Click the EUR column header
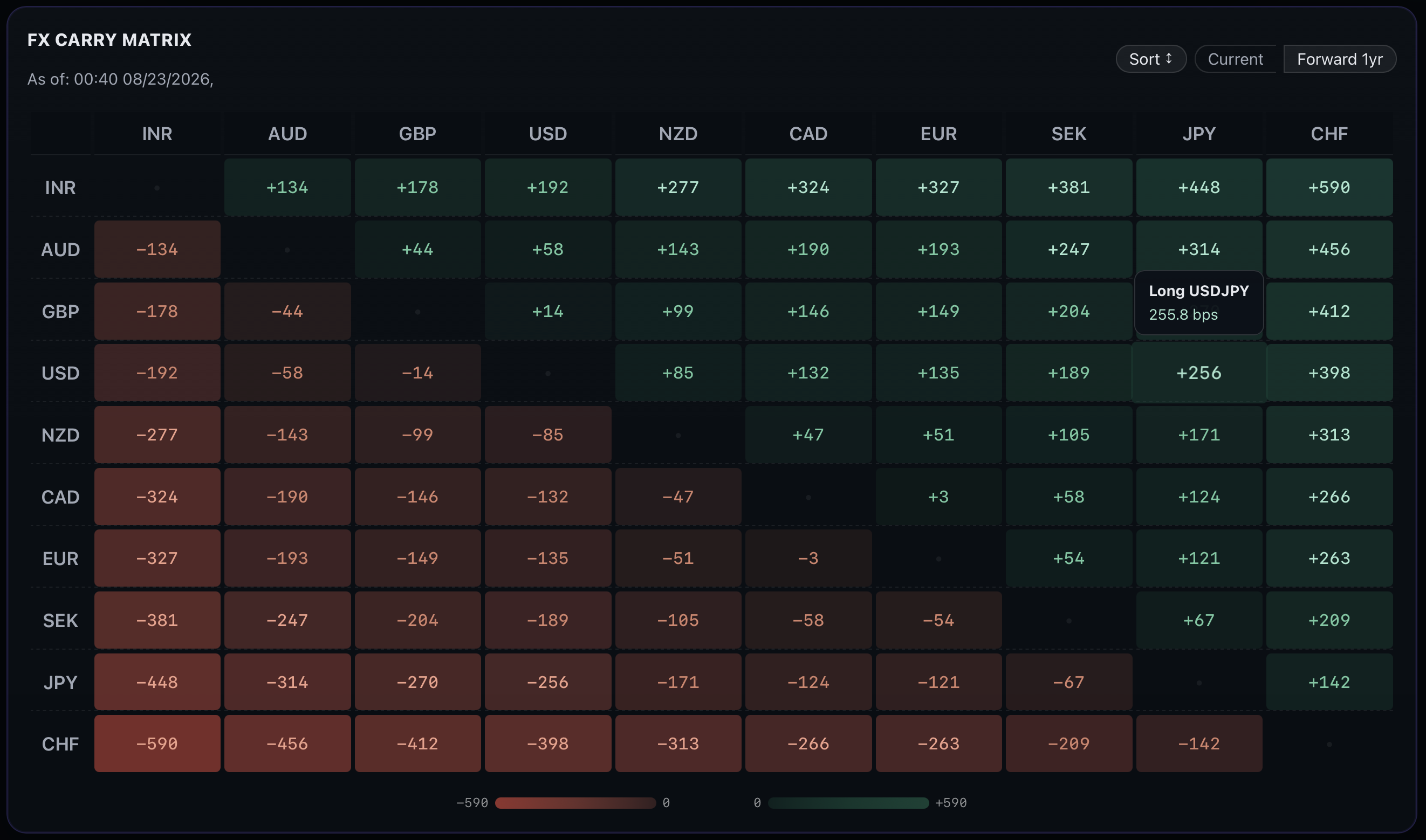 tap(938, 134)
